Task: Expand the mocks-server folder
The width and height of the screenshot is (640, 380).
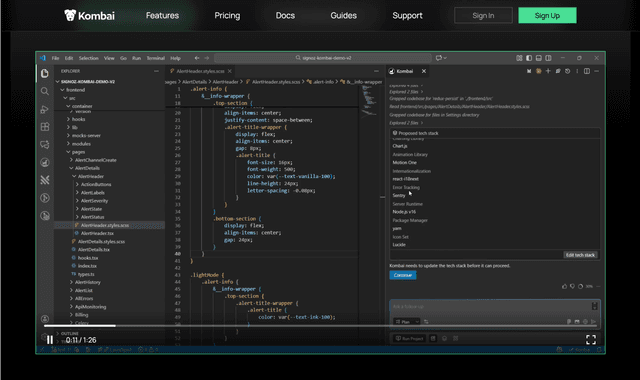Action: pos(83,136)
